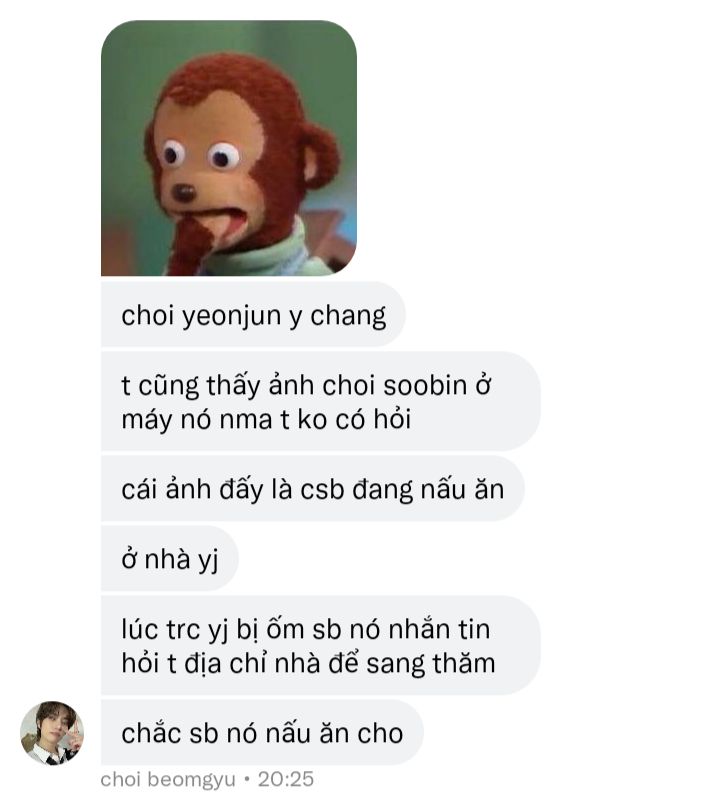Click the sender name "choi beomgyu"
The width and height of the screenshot is (720, 802).
[x=168, y=779]
